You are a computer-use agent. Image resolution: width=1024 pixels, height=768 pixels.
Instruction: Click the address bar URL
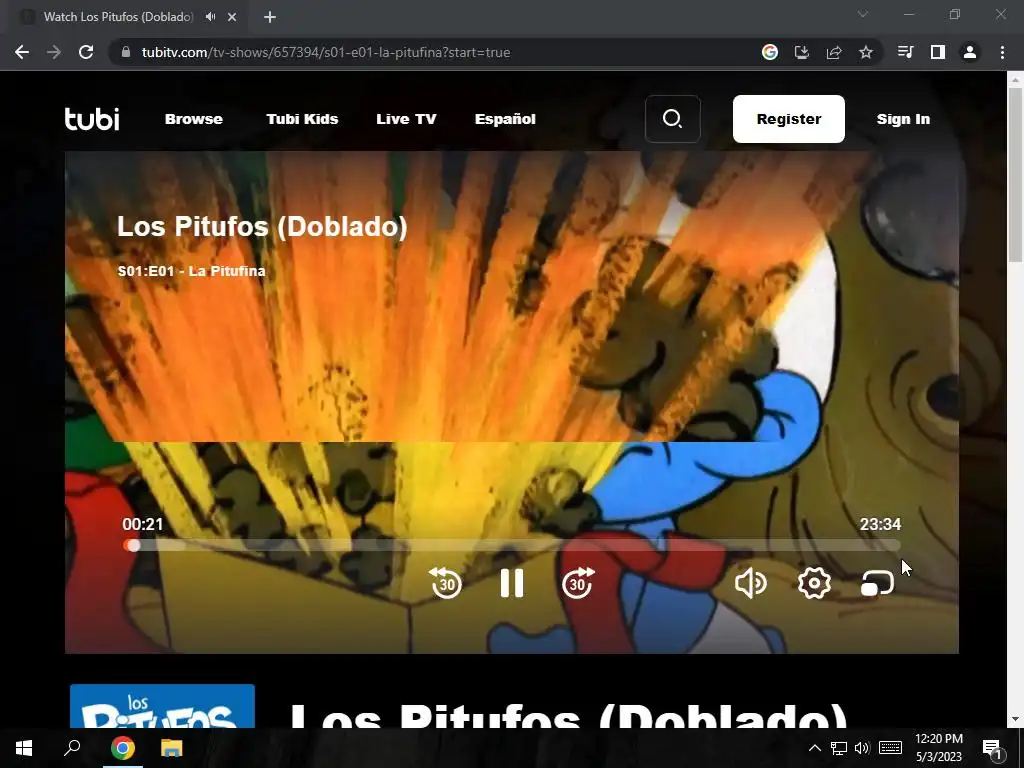click(326, 52)
